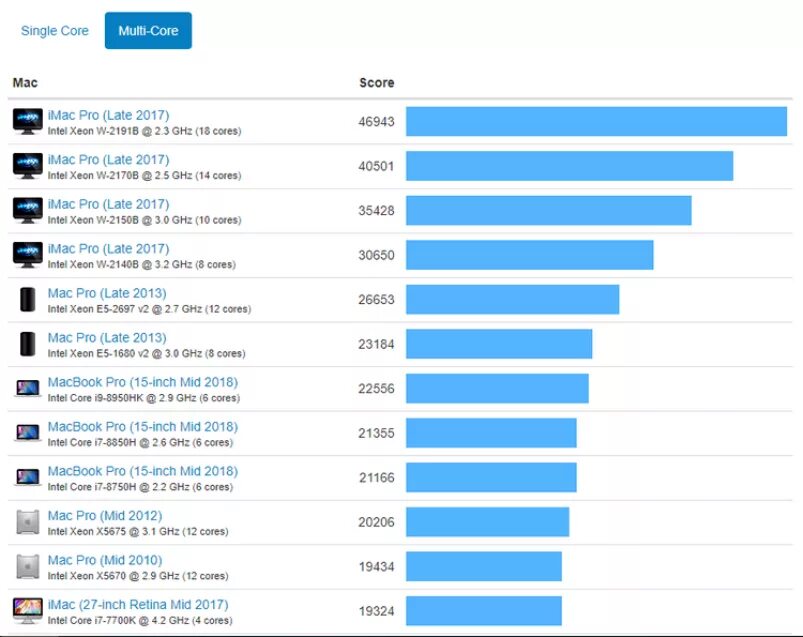Click iMac Pro icon in W-2140B row
This screenshot has width=803, height=637.
pyautogui.click(x=28, y=255)
